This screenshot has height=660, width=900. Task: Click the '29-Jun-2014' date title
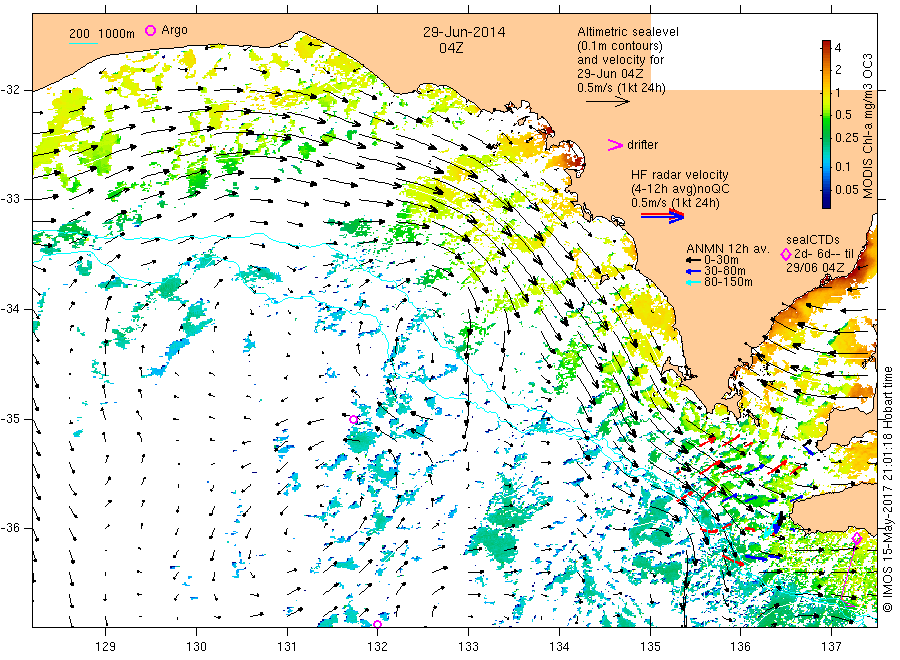click(464, 32)
